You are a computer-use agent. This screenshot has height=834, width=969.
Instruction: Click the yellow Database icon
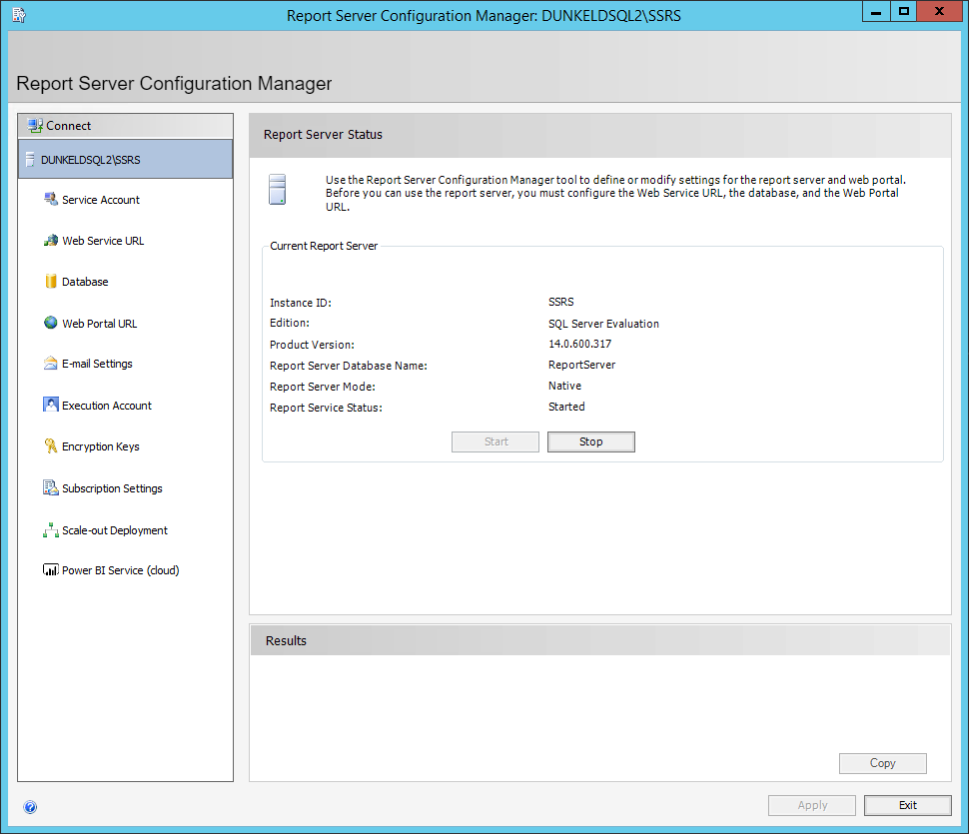51,281
